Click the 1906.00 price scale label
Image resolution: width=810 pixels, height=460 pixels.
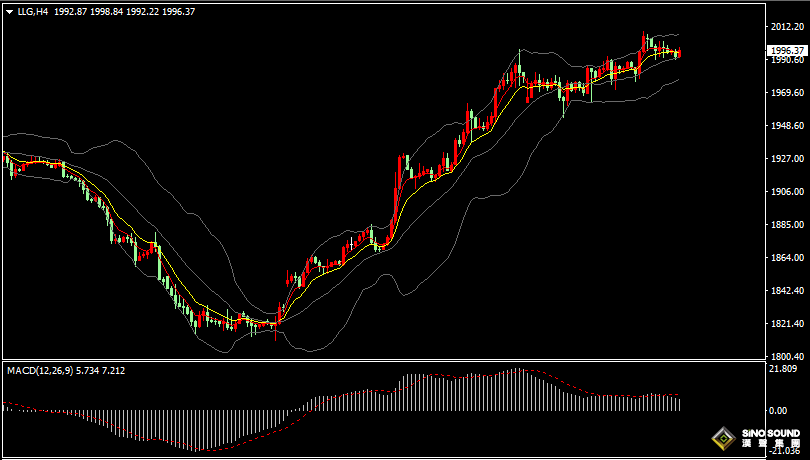tap(786, 192)
